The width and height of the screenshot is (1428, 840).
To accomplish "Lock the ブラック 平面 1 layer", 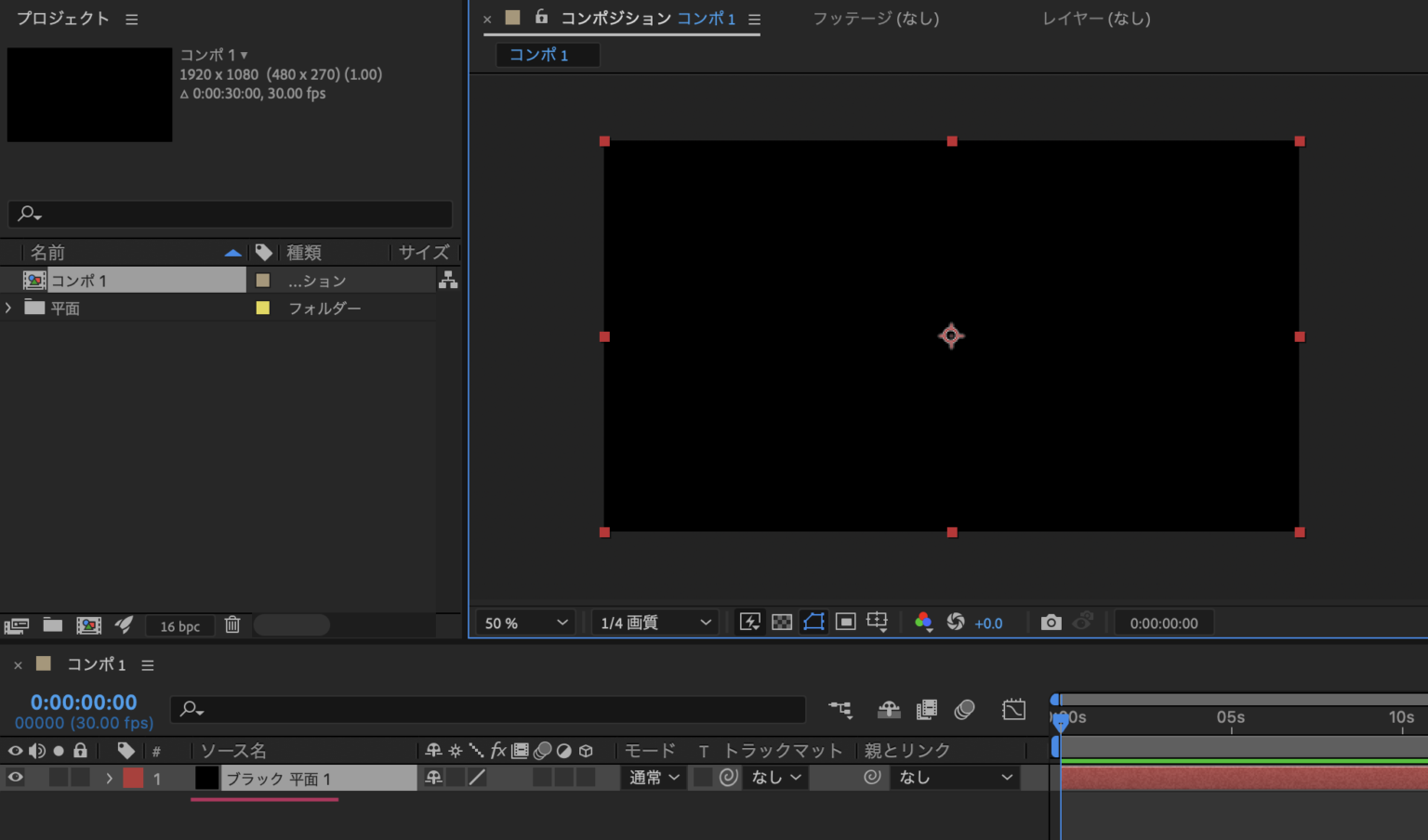I will tap(80, 778).
